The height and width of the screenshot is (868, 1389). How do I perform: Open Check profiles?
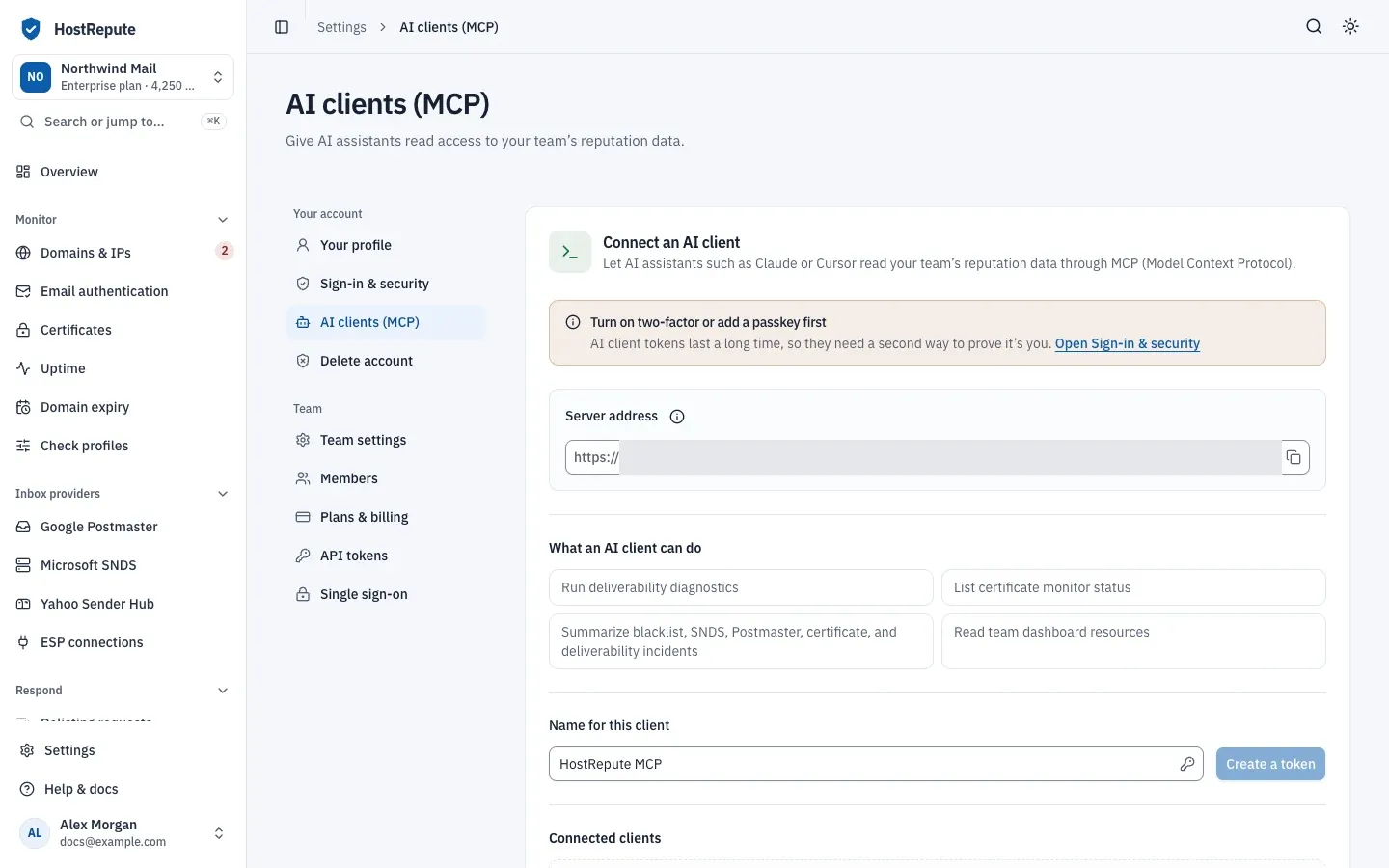click(x=123, y=446)
